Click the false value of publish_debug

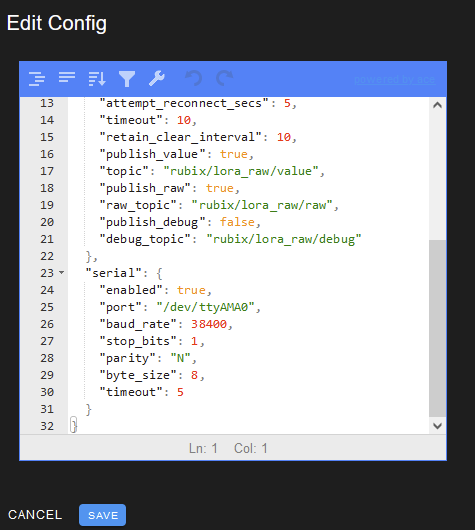pyautogui.click(x=237, y=222)
